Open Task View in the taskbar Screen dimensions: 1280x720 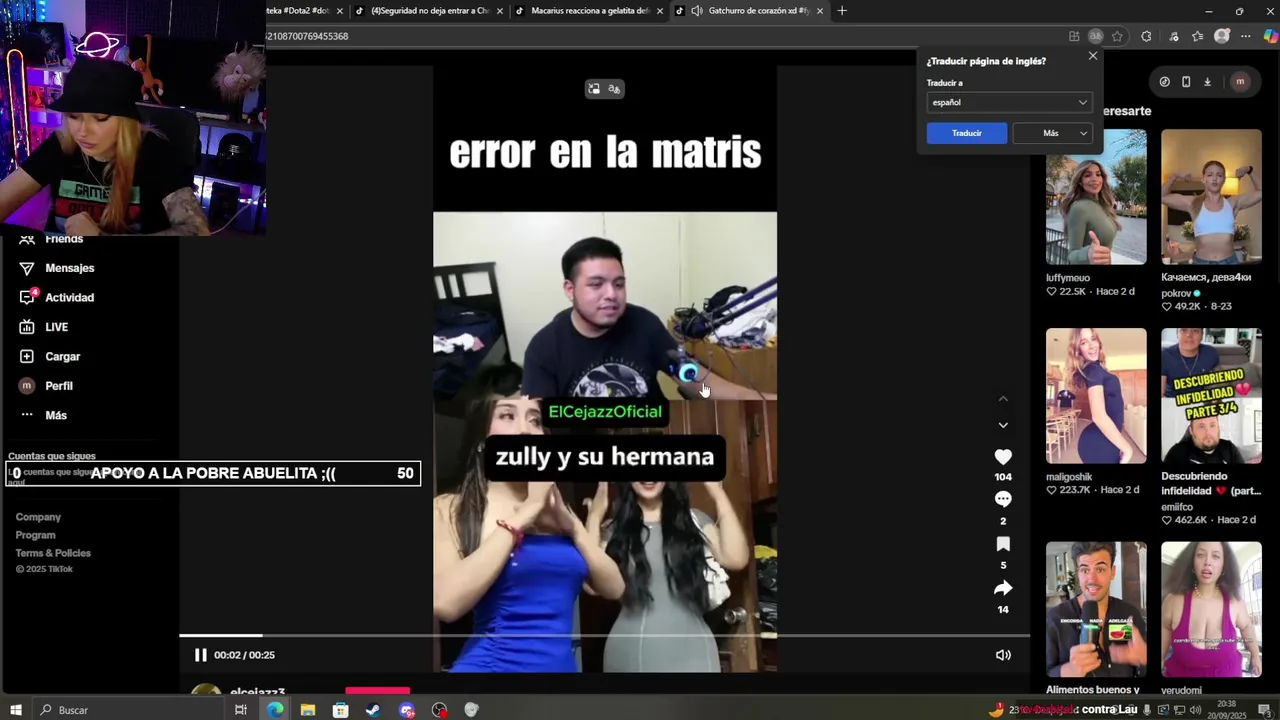click(x=241, y=710)
